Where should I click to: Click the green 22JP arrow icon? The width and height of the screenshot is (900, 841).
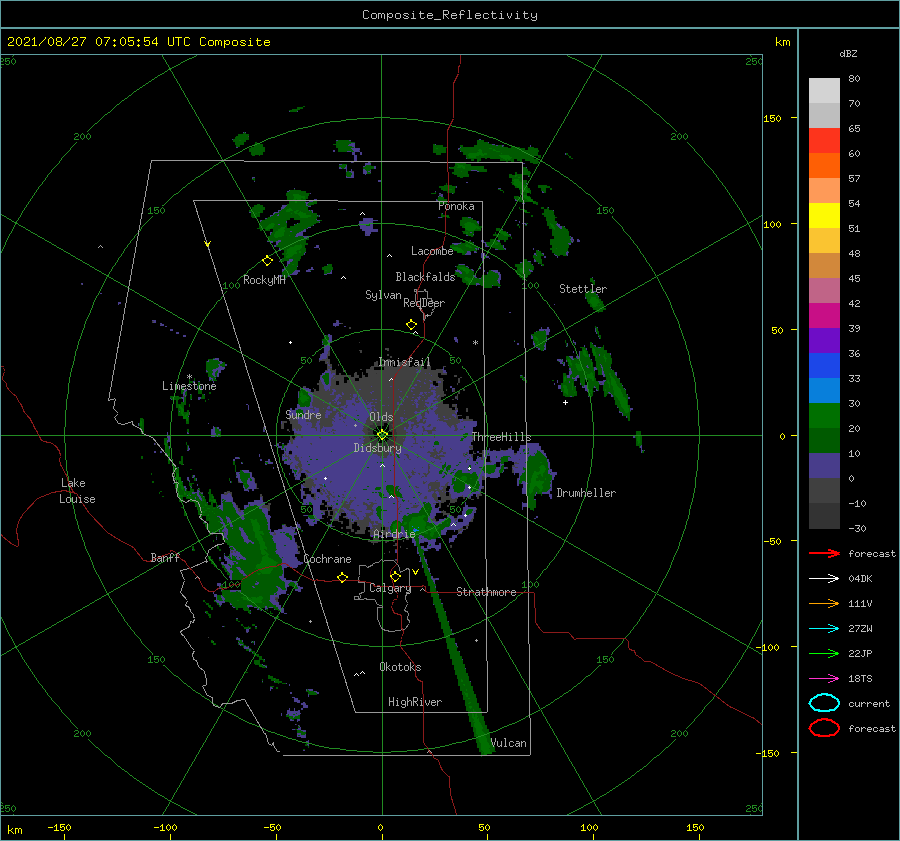point(824,653)
